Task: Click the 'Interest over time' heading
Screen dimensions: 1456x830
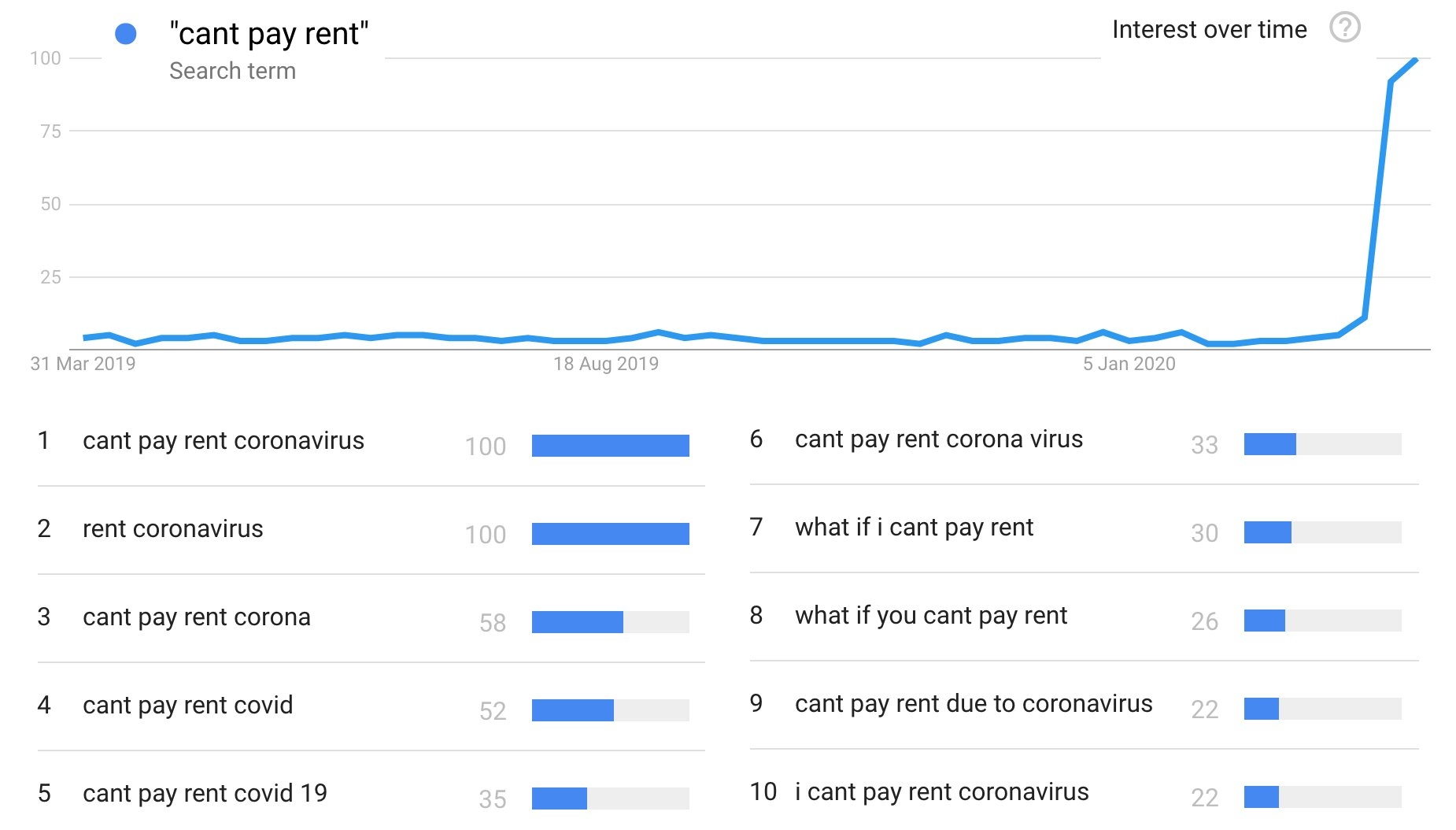Action: click(1210, 30)
